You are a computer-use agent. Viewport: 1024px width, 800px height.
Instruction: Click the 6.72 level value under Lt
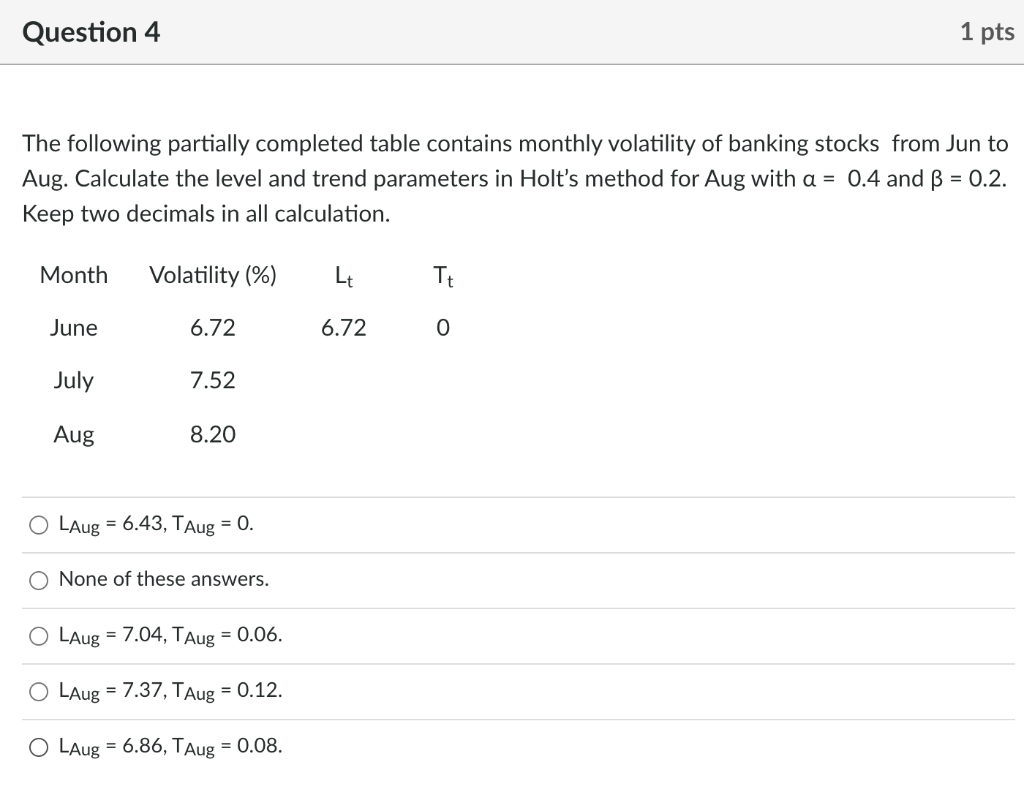coord(343,328)
